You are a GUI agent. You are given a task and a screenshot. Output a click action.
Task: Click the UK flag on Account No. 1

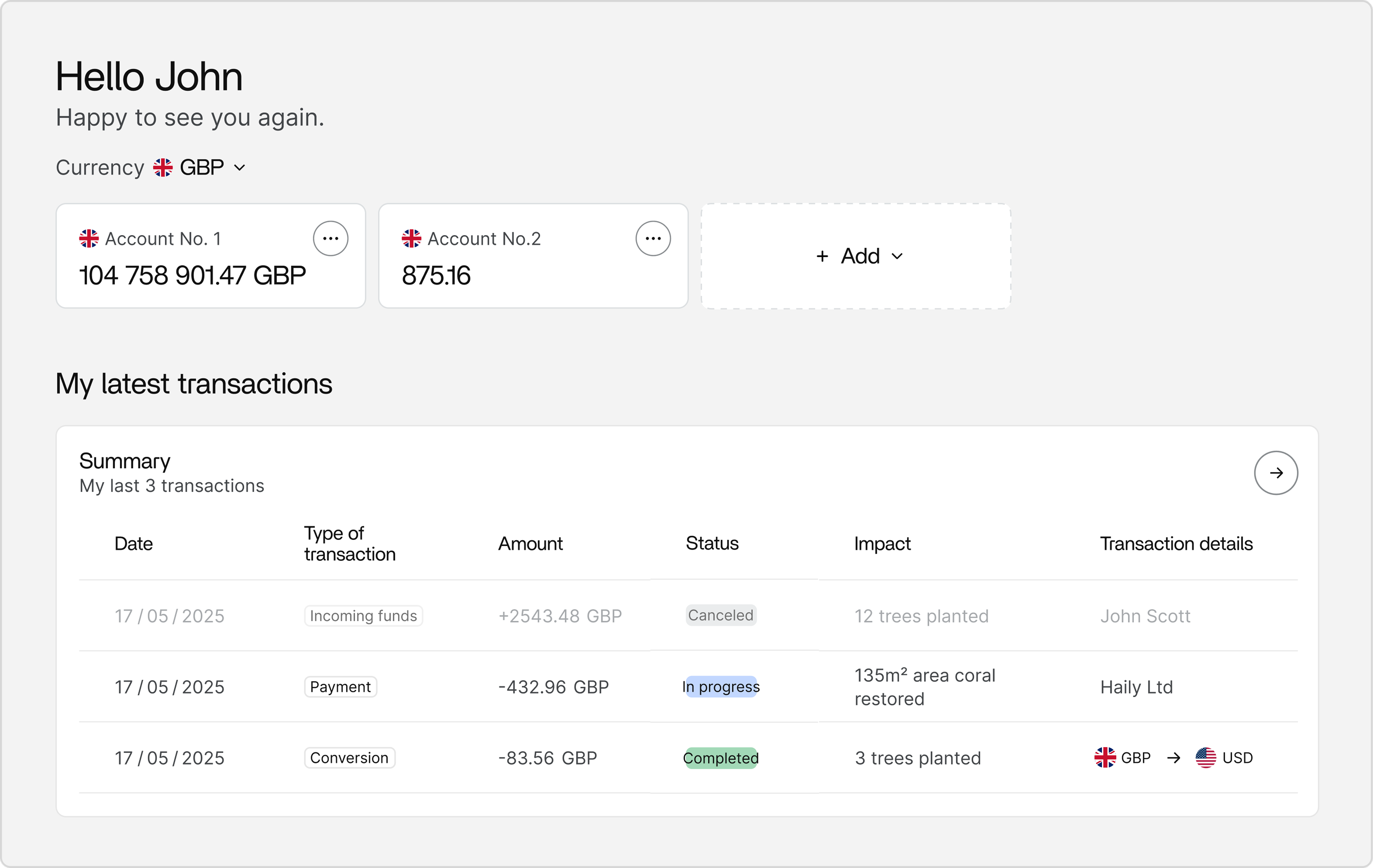(89, 238)
